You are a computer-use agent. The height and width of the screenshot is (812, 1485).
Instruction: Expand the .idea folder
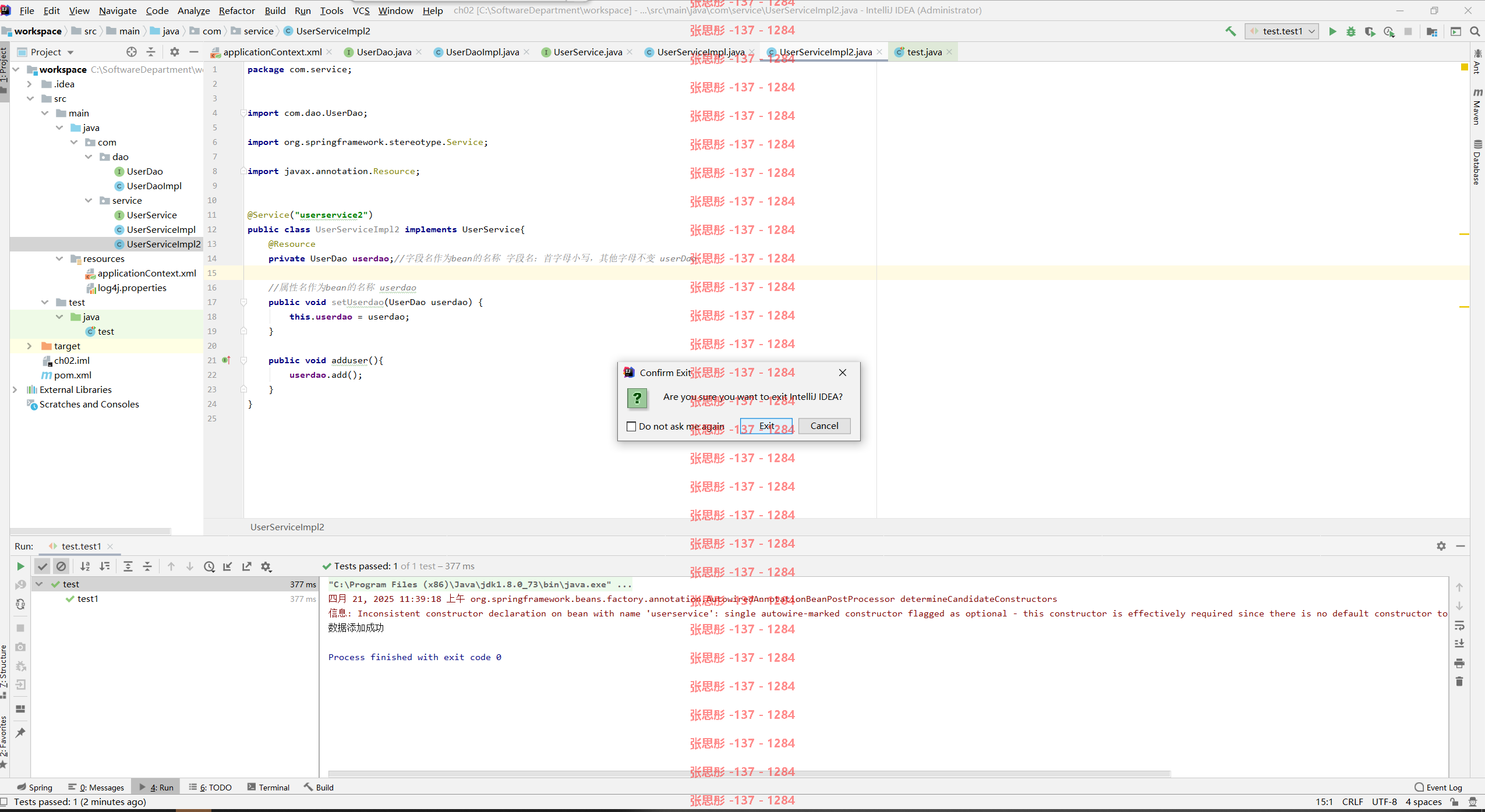[x=29, y=84]
